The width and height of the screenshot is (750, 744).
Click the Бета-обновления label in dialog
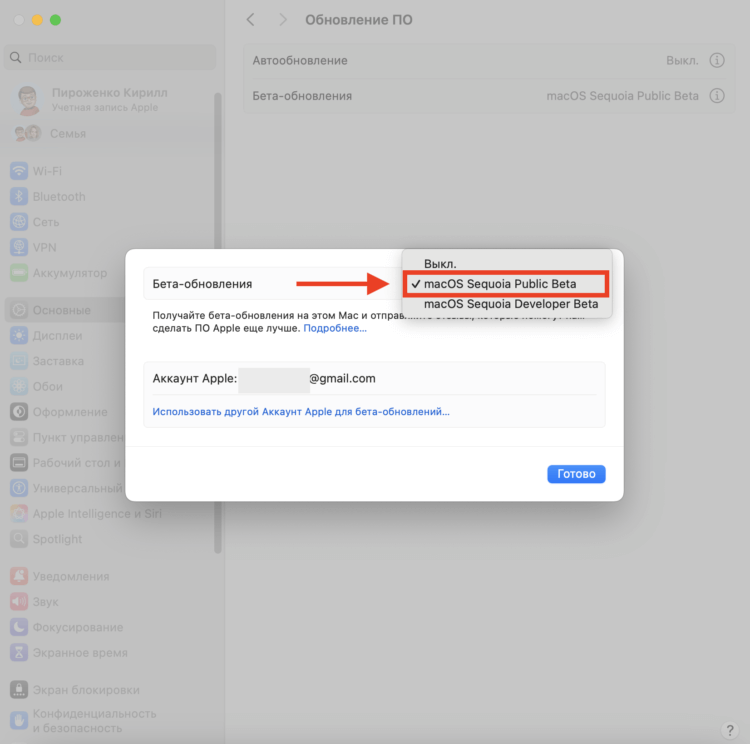click(x=202, y=284)
